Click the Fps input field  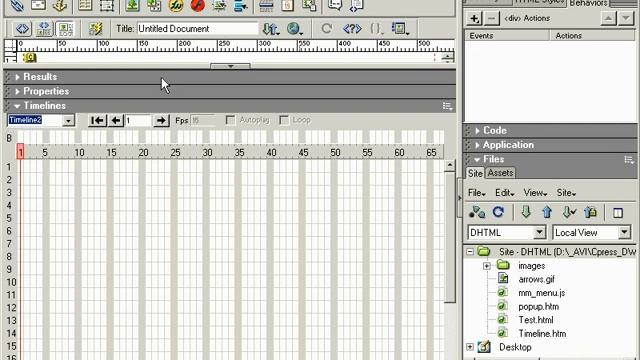tap(202, 120)
